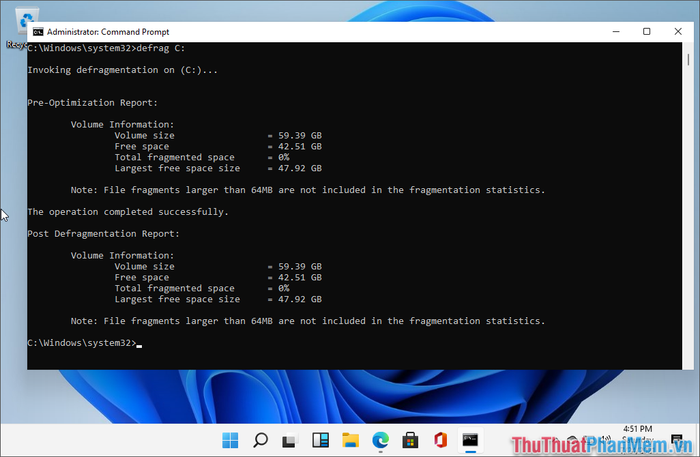Launch File Explorer from the taskbar

tap(351, 440)
